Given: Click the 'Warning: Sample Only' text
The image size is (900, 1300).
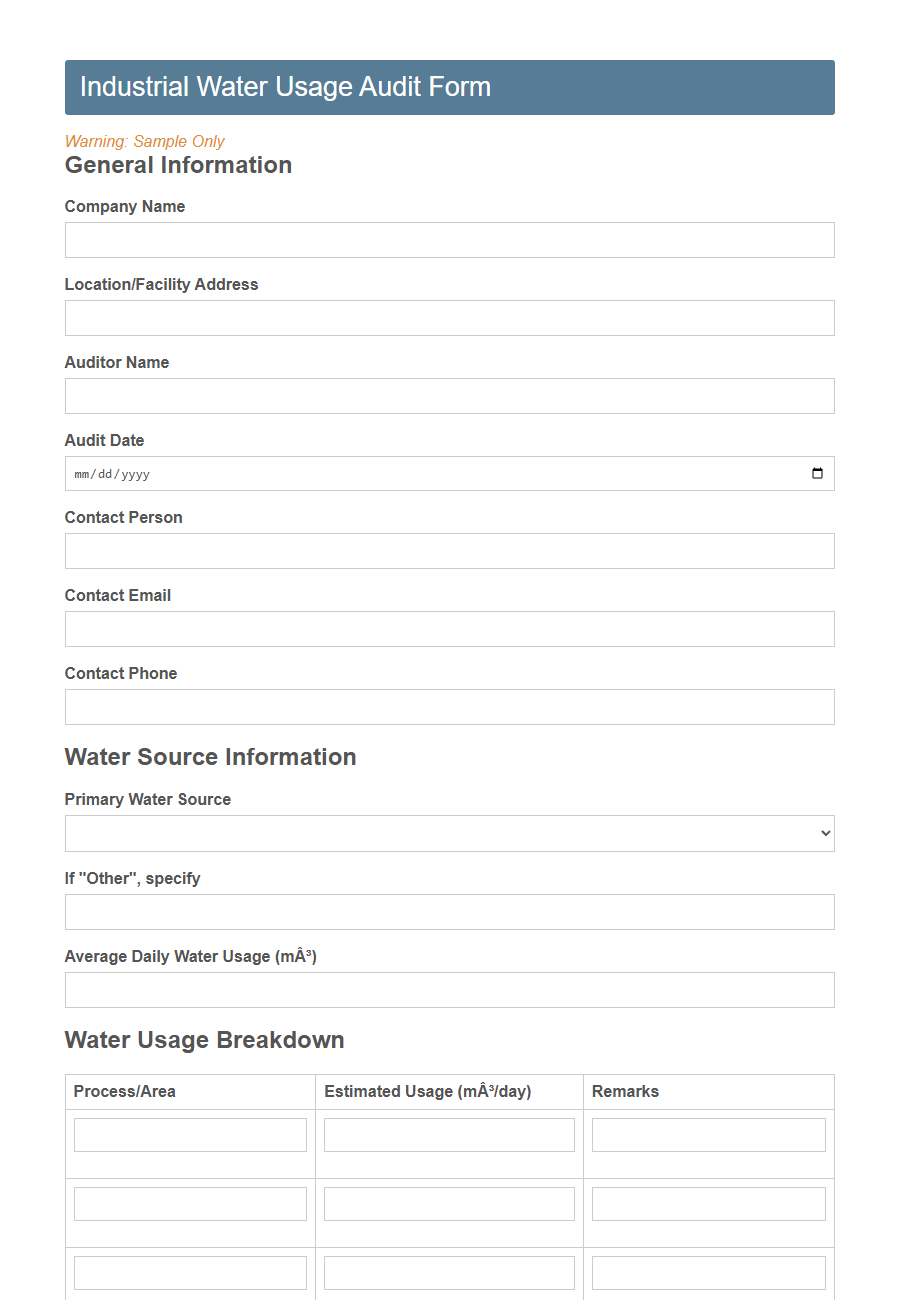Looking at the screenshot, I should (144, 141).
